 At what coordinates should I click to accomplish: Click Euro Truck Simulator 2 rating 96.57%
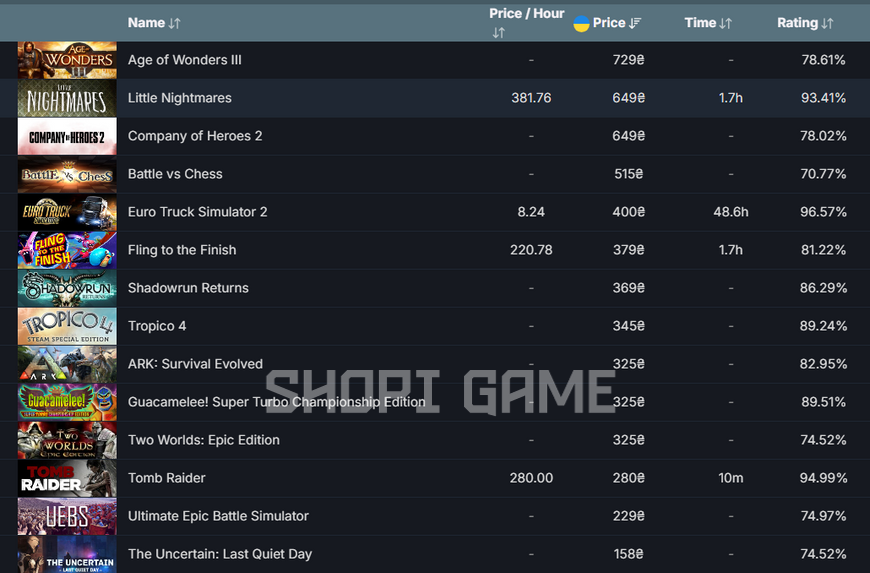click(x=823, y=212)
